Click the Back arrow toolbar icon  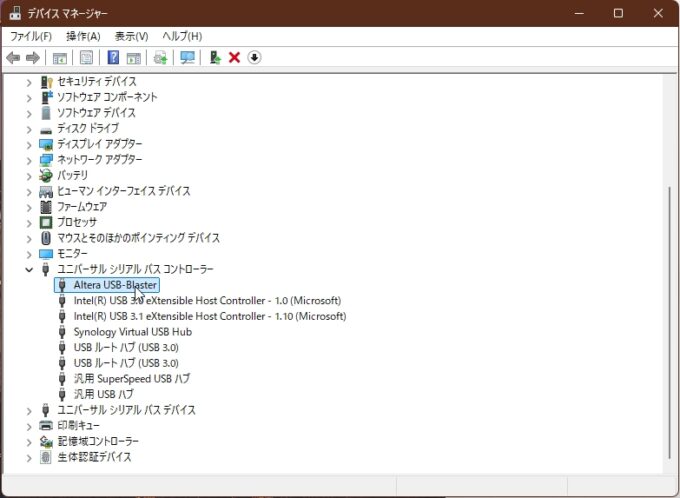(13, 57)
